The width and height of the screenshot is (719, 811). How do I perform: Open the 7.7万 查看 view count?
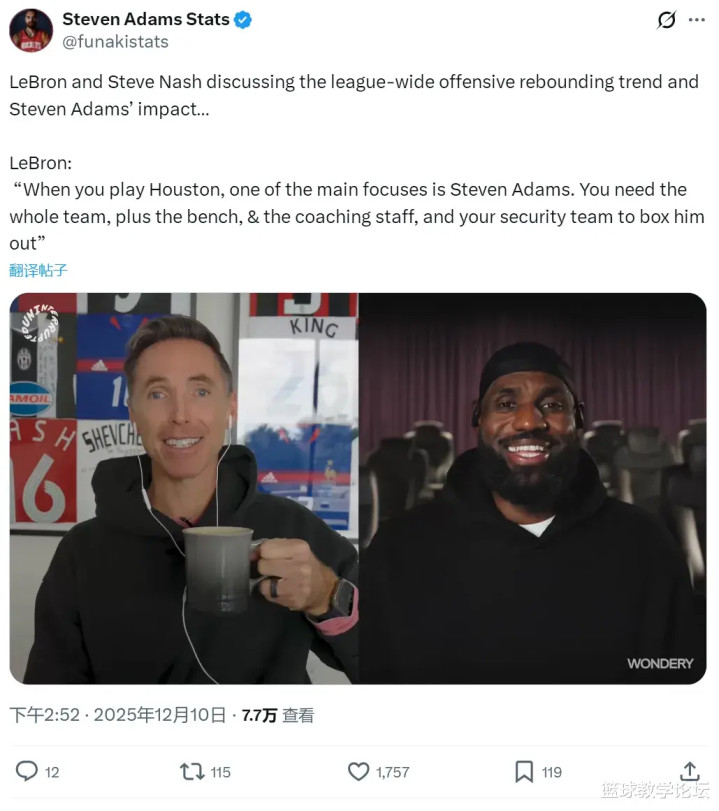(x=278, y=715)
